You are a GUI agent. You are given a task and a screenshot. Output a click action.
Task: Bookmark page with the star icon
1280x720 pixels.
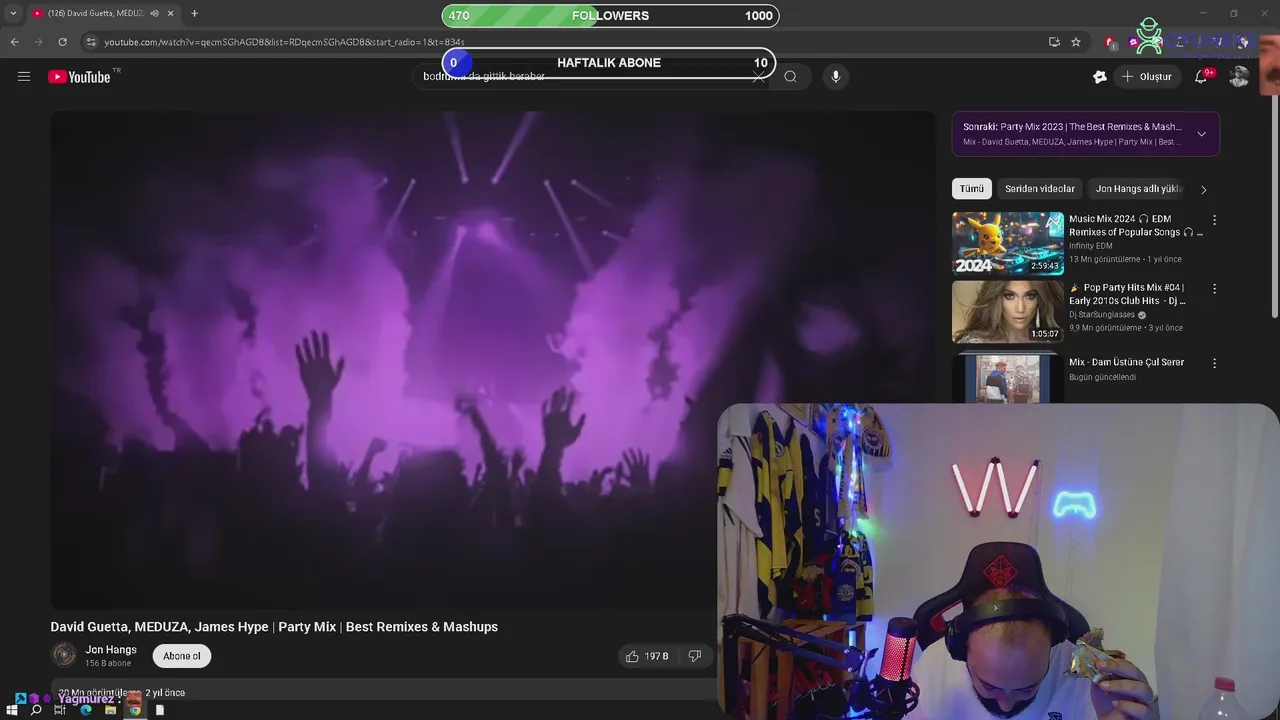(x=1076, y=42)
